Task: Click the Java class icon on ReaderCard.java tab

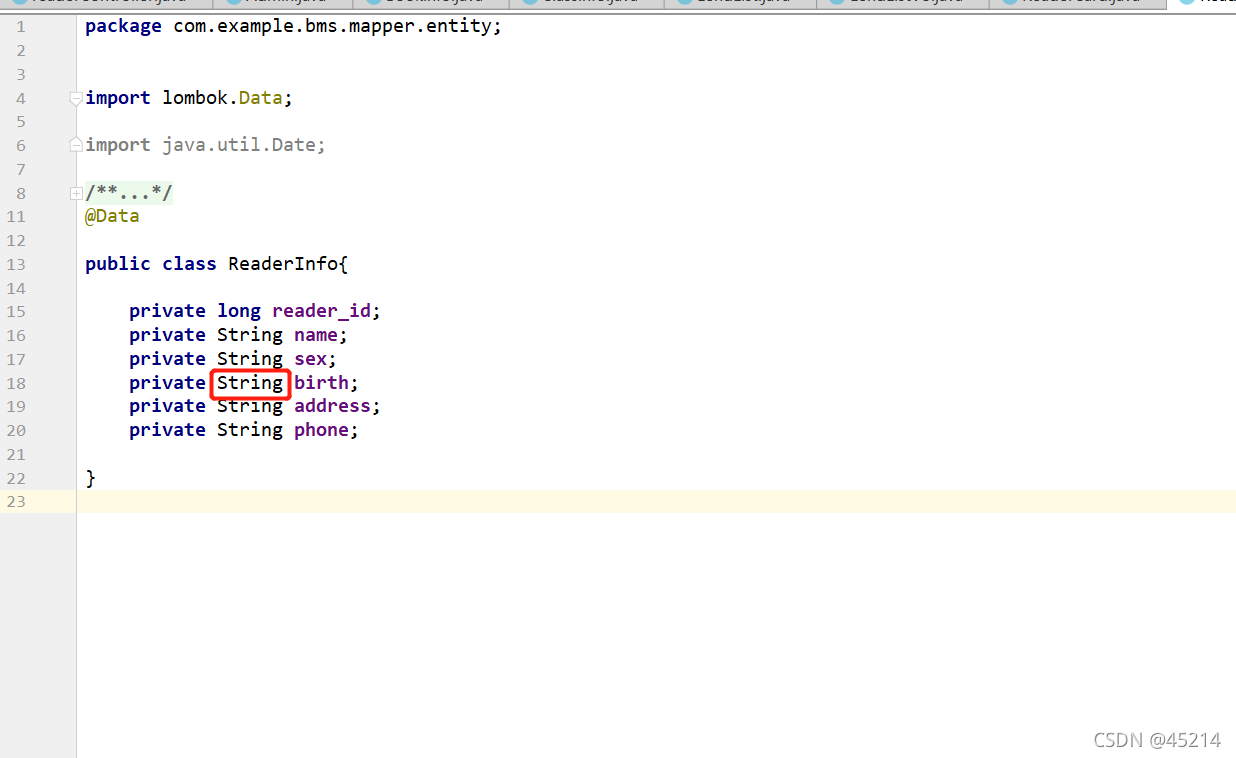Action: [1008, 3]
